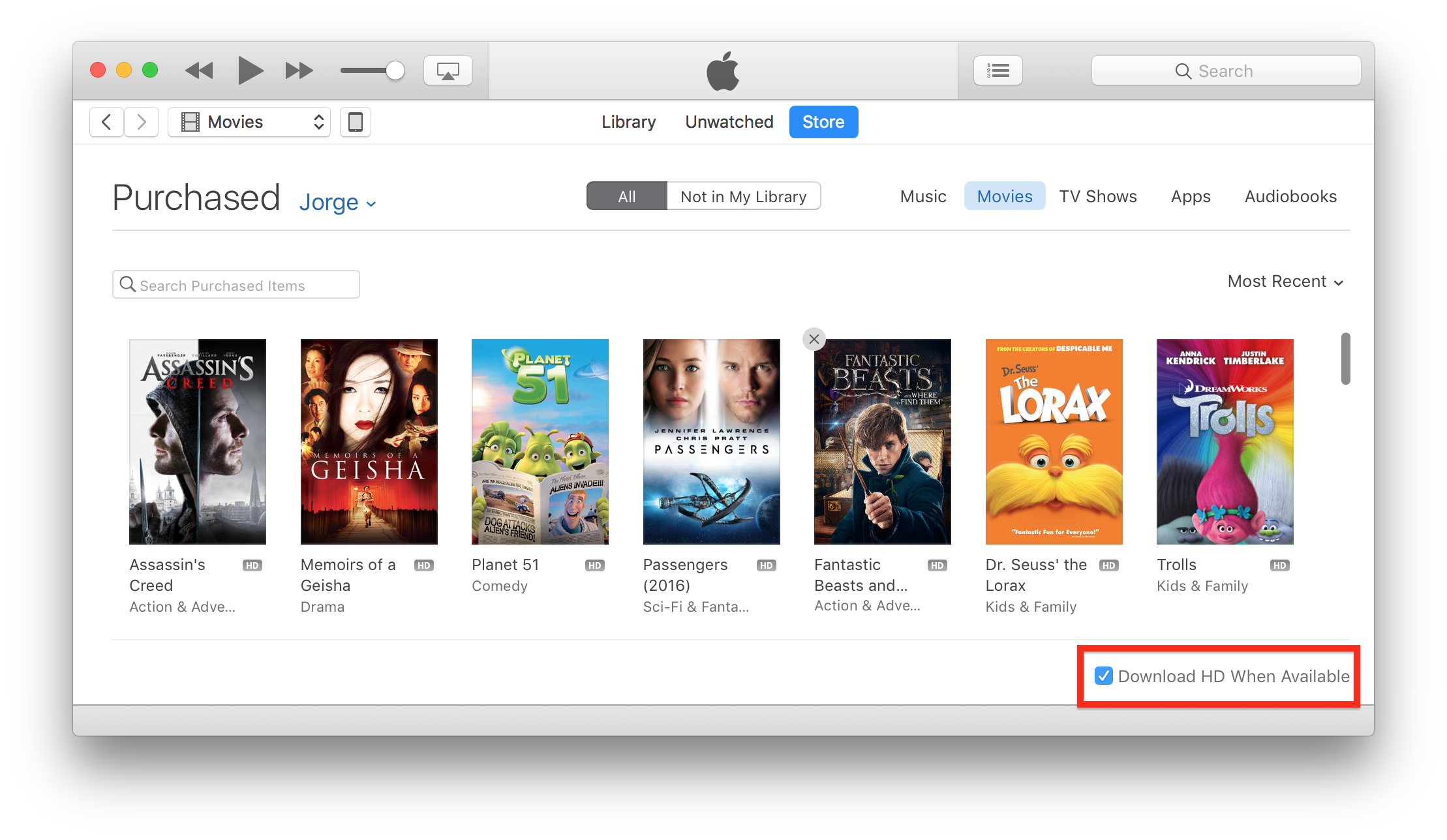Remove Fantastic Beasts with X icon
Screen dimensions: 1447x840
(814, 339)
